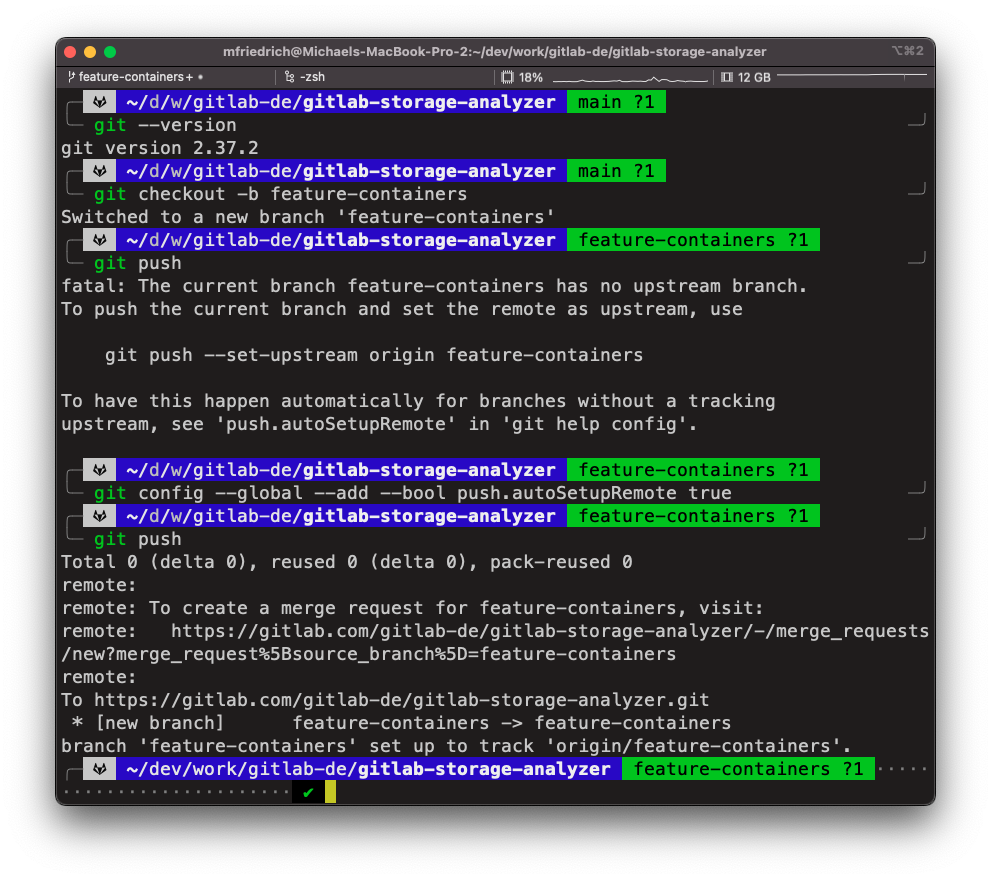Click the GitLab tanuki icon in the first prompt

point(99,101)
